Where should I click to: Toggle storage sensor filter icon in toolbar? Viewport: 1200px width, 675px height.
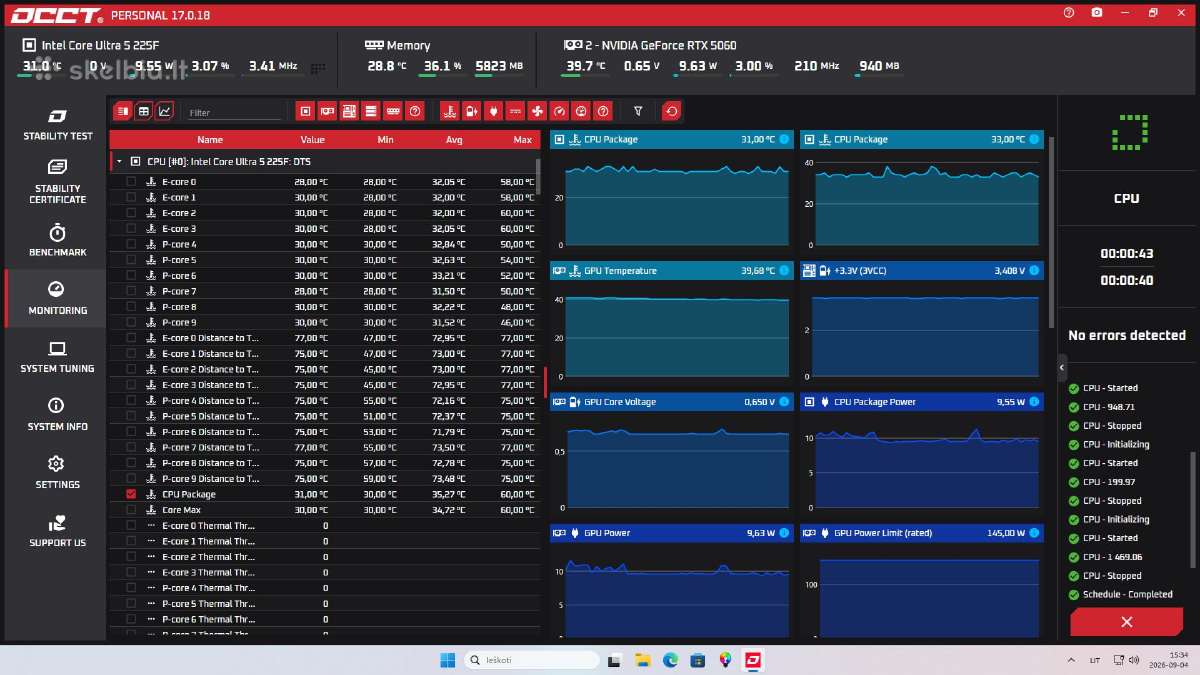371,111
